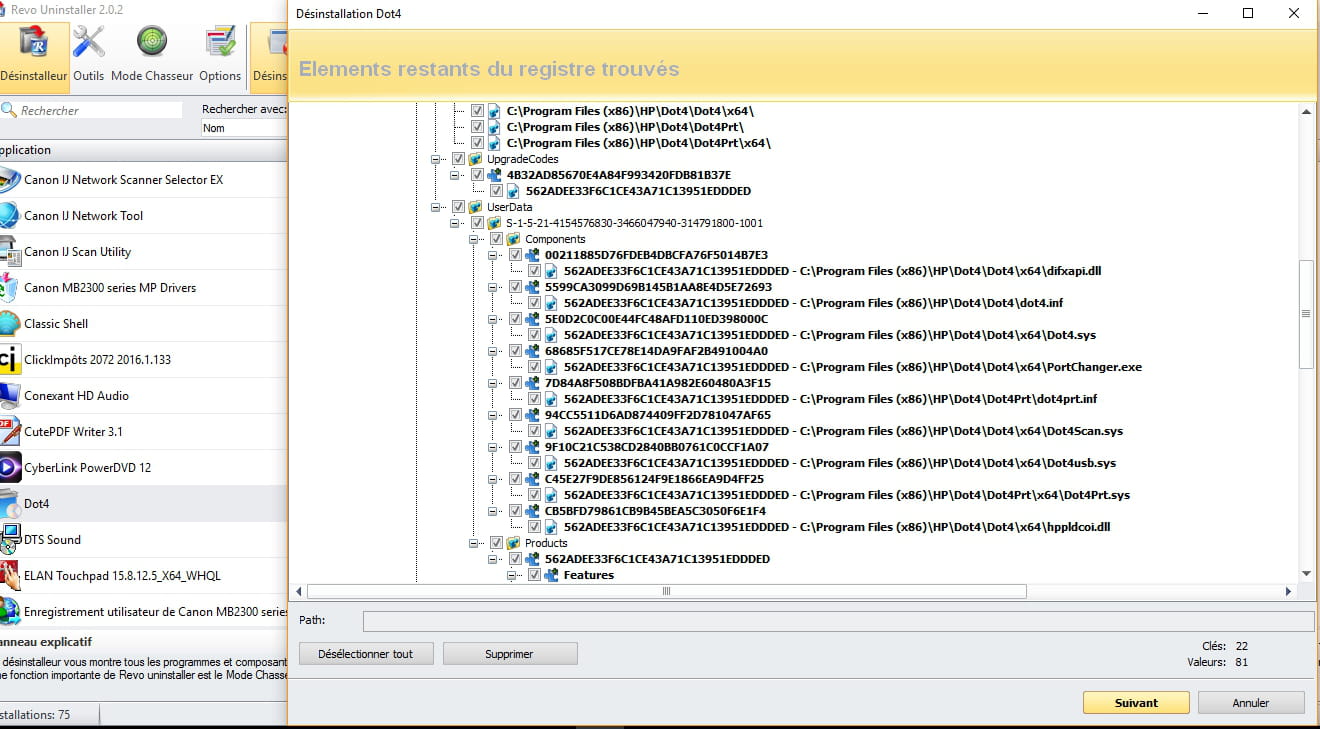Uncheck the Dot4.sys entry checkbox
Screen dimensions: 1320x729
[x=534, y=335]
